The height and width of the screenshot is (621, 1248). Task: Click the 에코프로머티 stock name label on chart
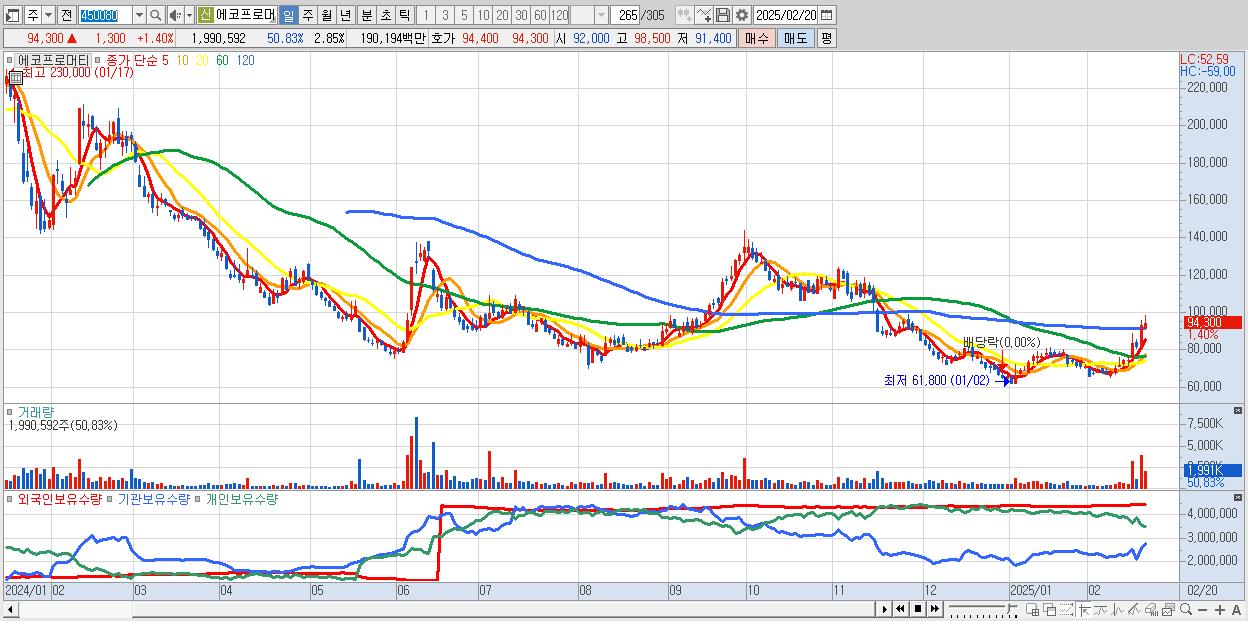click(53, 61)
